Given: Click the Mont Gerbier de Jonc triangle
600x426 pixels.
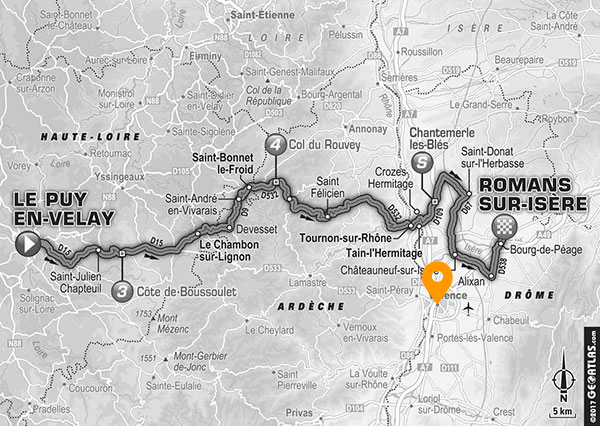Looking at the screenshot, I should point(165,359).
